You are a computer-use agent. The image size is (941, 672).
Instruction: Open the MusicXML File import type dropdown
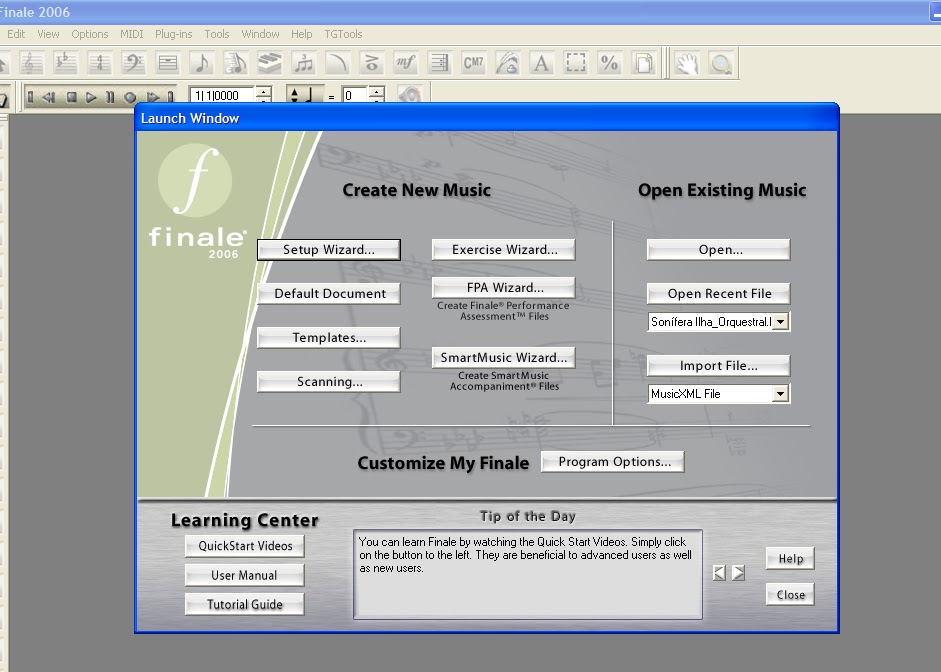(780, 394)
